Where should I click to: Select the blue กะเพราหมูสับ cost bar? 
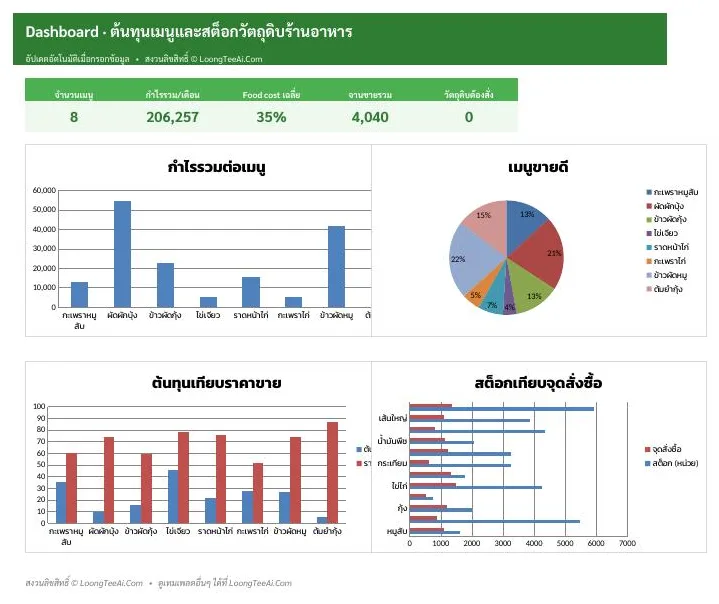click(61, 503)
